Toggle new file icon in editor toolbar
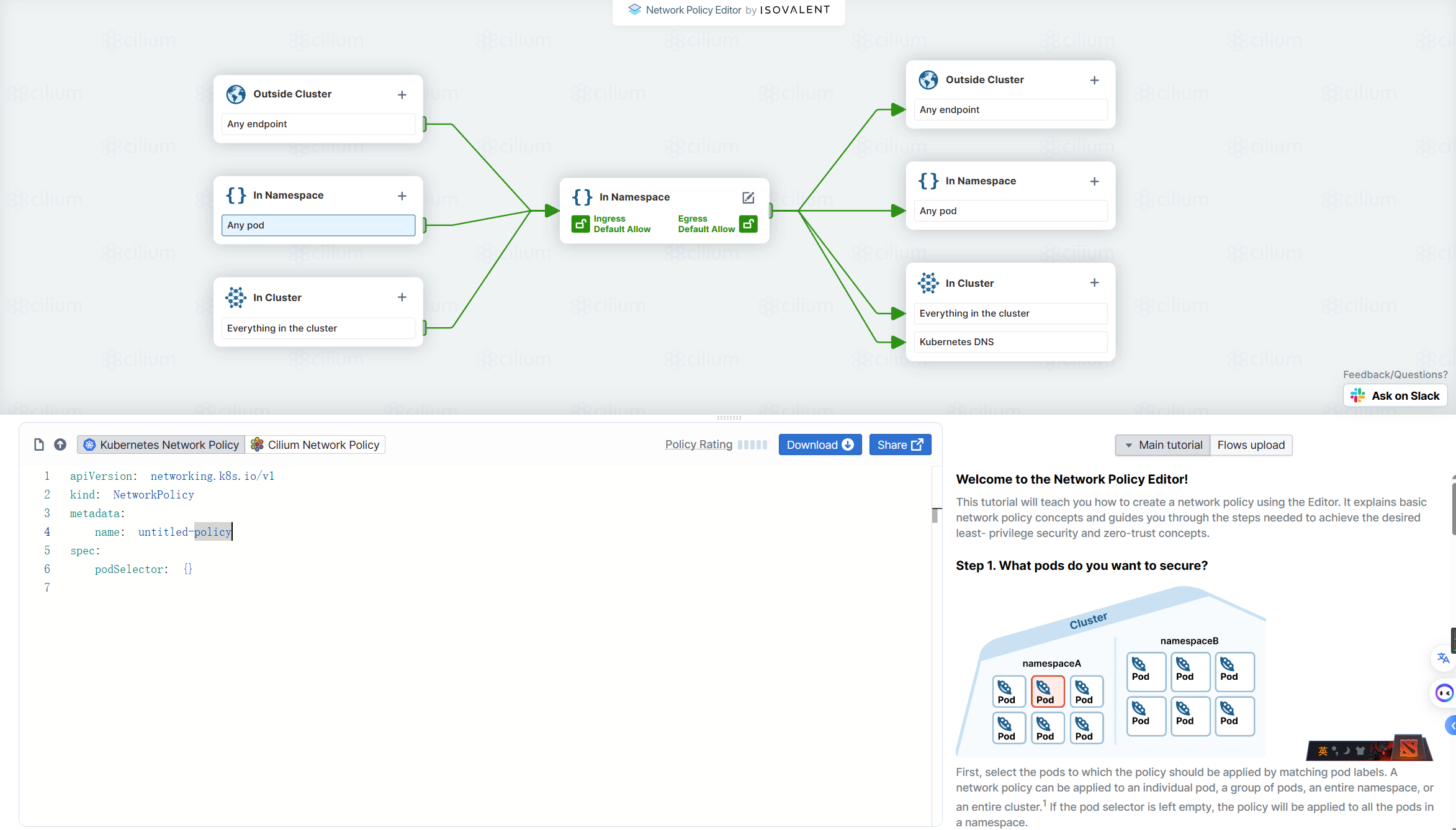The width and height of the screenshot is (1456, 830). [39, 444]
